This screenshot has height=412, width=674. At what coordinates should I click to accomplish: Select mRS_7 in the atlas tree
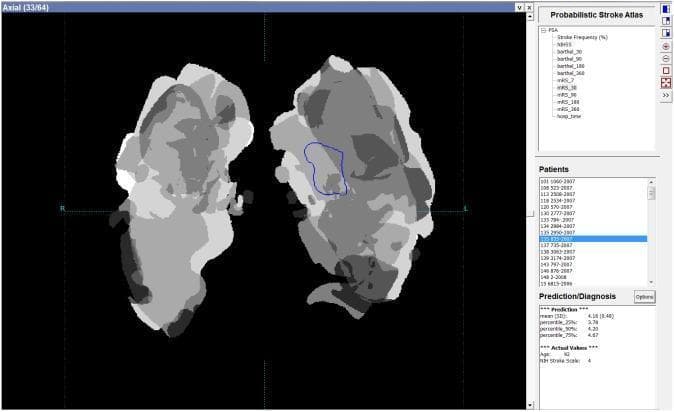point(565,80)
